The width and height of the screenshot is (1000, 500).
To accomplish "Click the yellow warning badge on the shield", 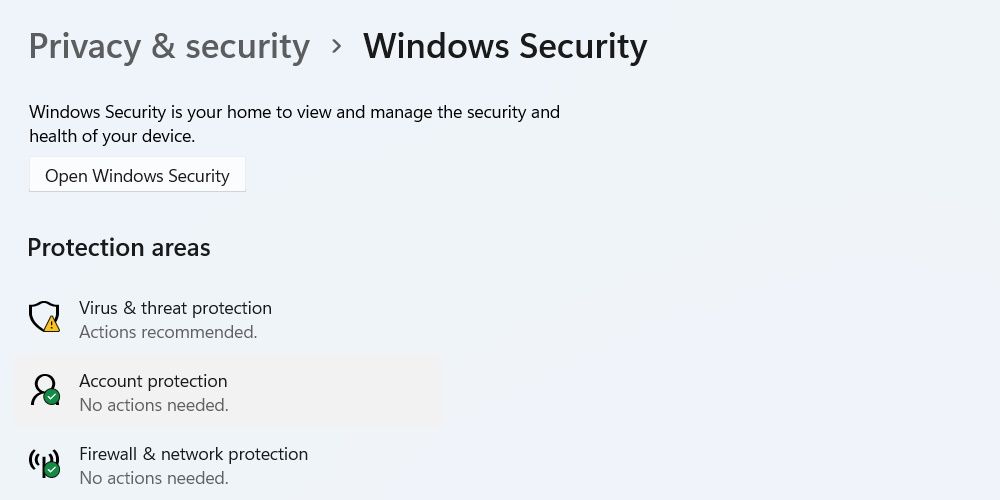I will pos(52,324).
